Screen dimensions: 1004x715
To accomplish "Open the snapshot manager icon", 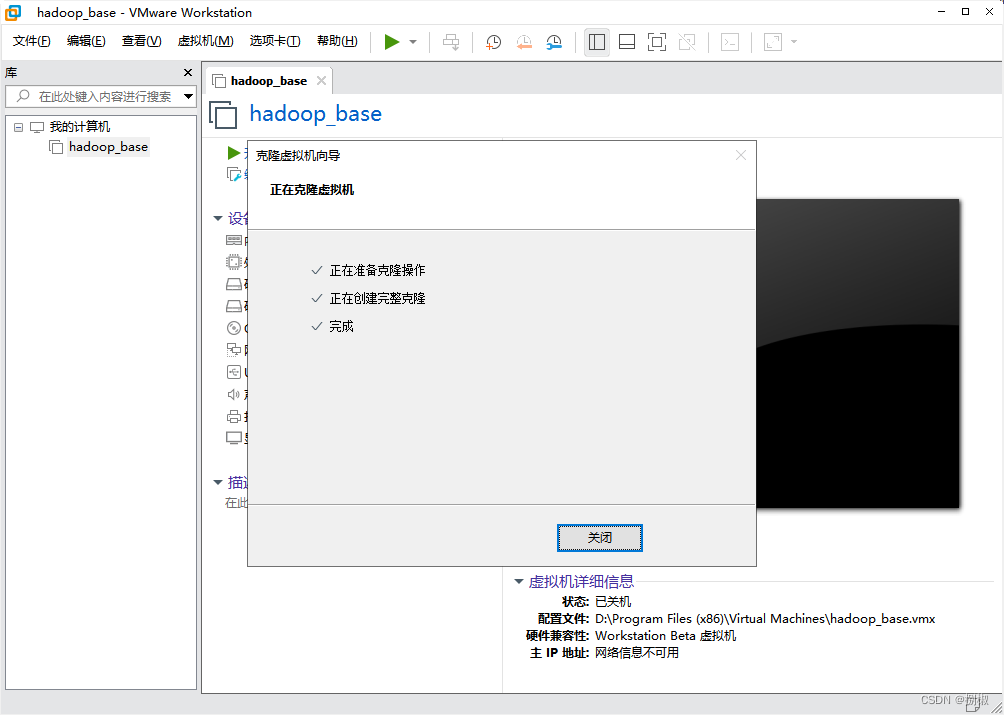I will tap(552, 42).
